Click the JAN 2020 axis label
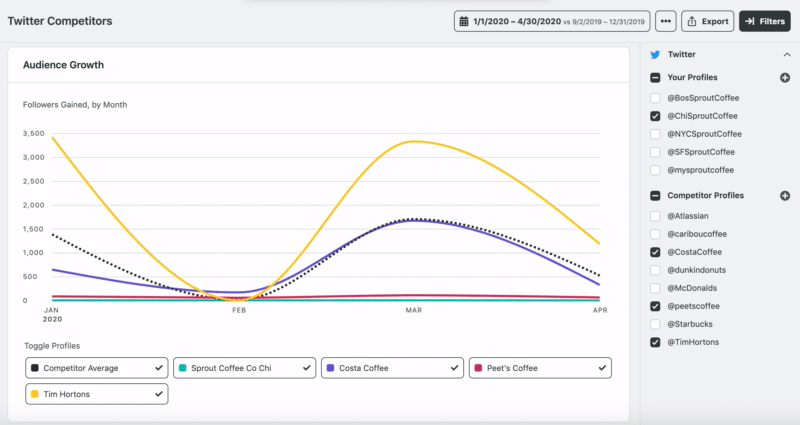This screenshot has width=800, height=425. pos(52,314)
